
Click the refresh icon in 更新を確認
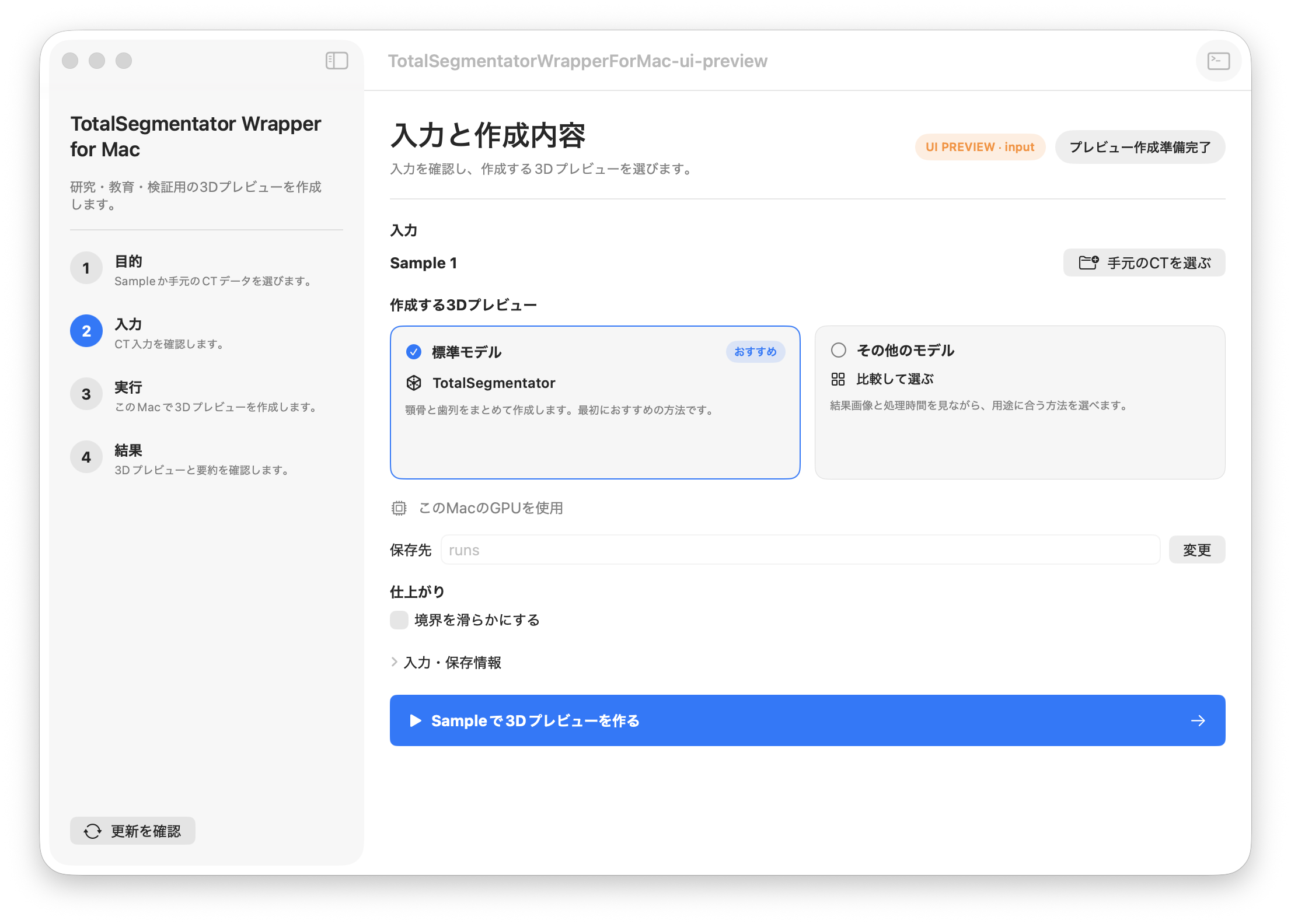(x=92, y=831)
